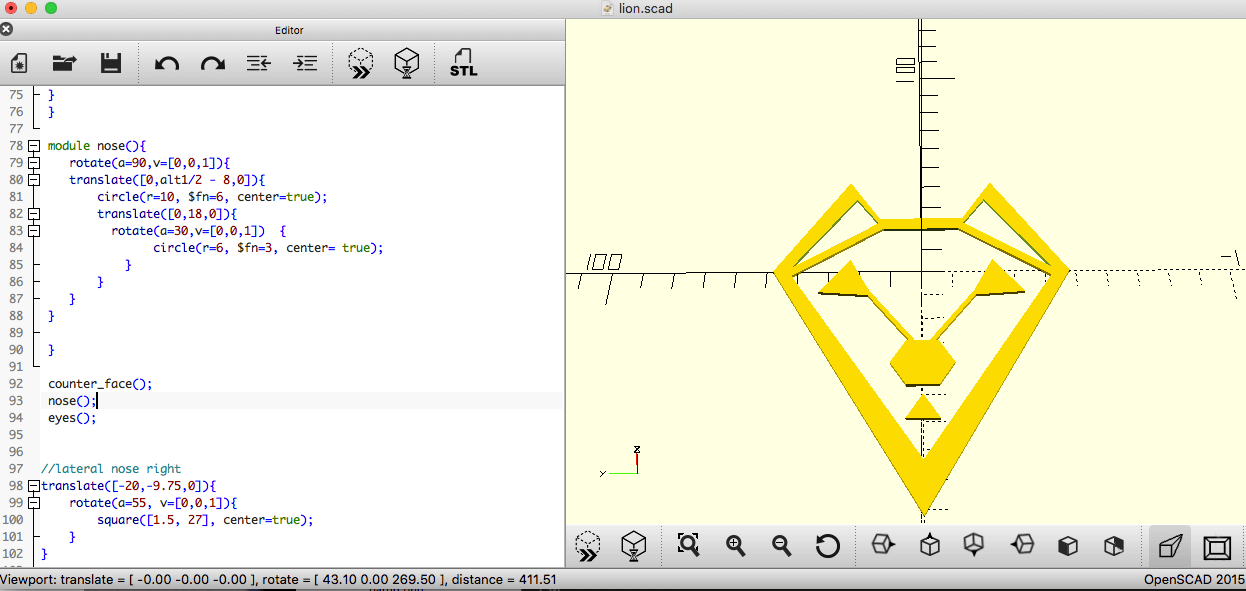Enable Orthogonal projection
1246x591 pixels.
1217,546
